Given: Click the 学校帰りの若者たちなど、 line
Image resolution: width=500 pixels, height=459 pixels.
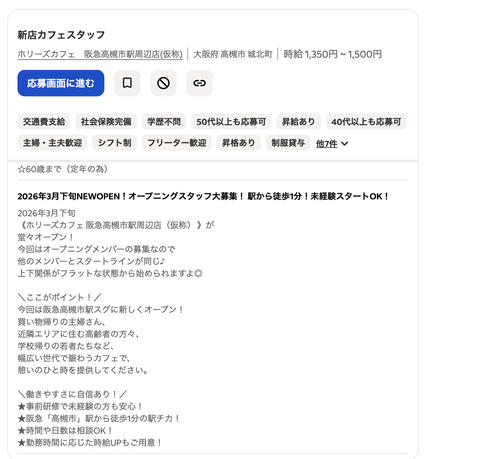Looking at the screenshot, I should point(66,346).
